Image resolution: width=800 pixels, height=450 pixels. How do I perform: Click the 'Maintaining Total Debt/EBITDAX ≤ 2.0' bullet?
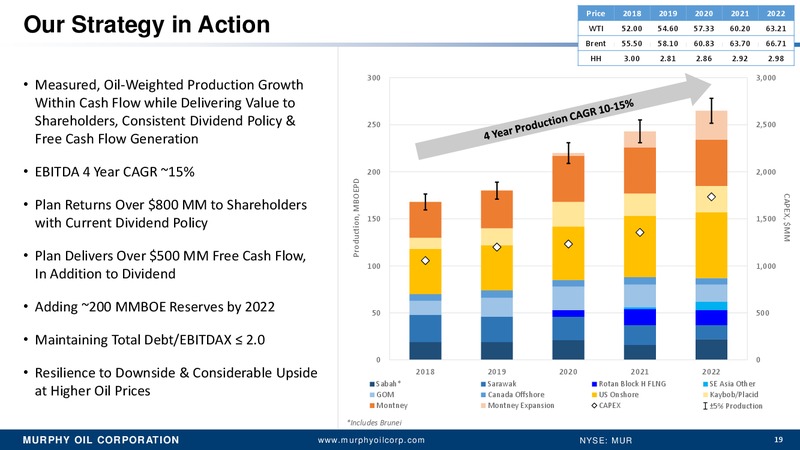pos(149,340)
